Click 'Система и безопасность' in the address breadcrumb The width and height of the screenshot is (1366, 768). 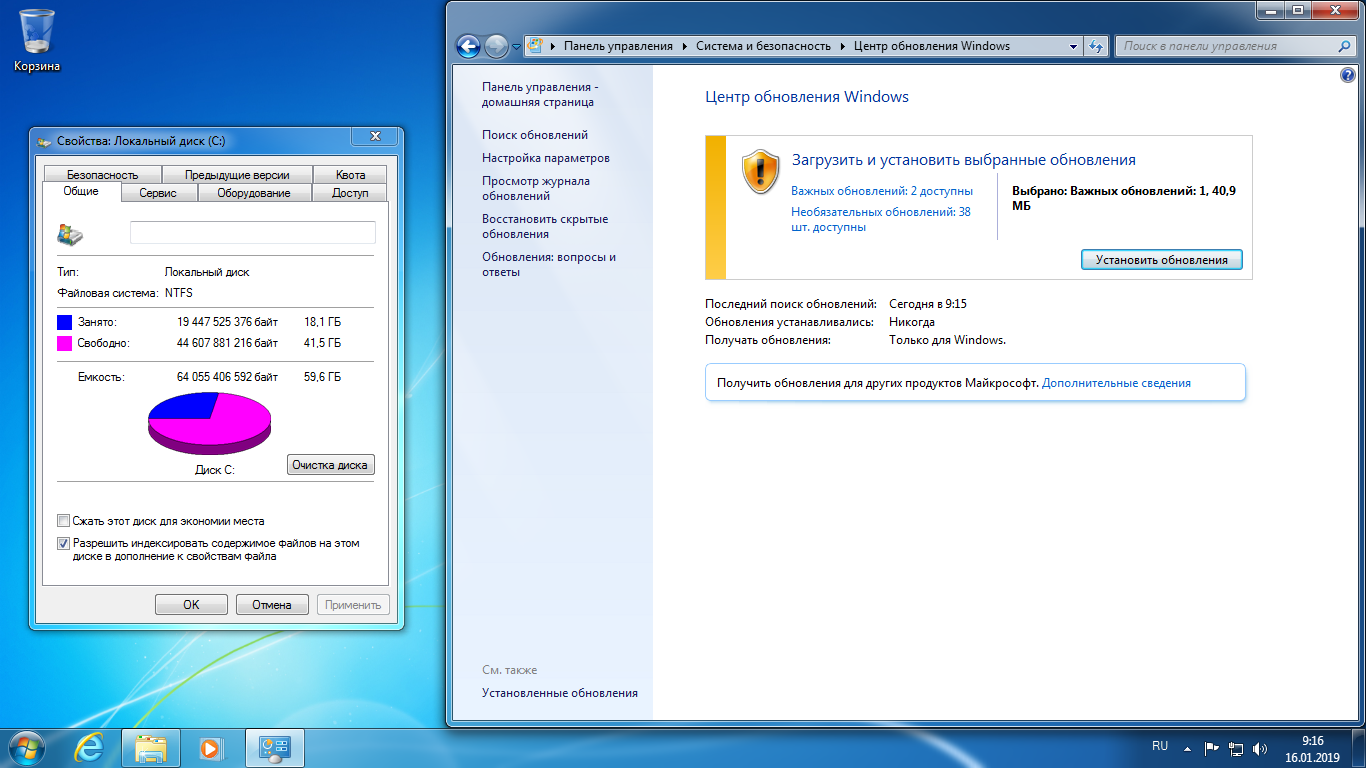(x=764, y=46)
